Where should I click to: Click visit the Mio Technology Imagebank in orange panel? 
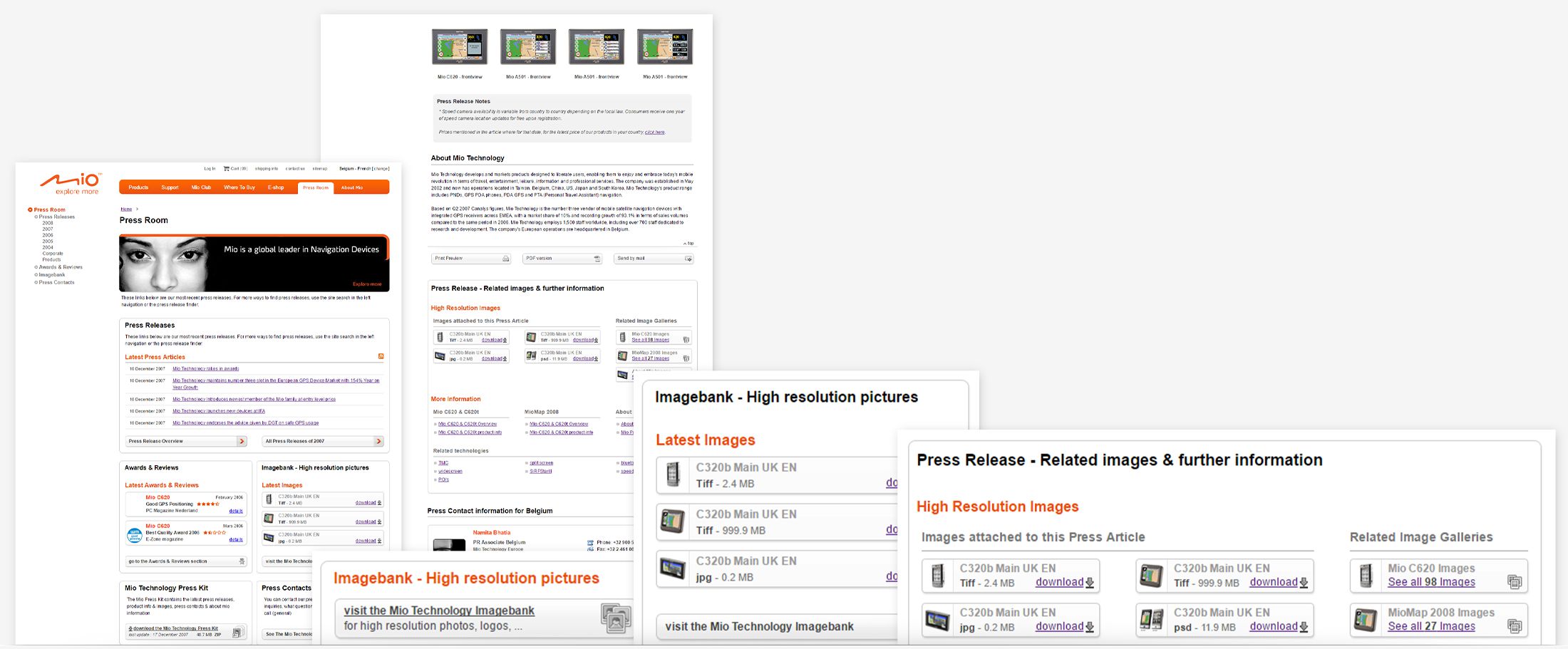coord(439,611)
